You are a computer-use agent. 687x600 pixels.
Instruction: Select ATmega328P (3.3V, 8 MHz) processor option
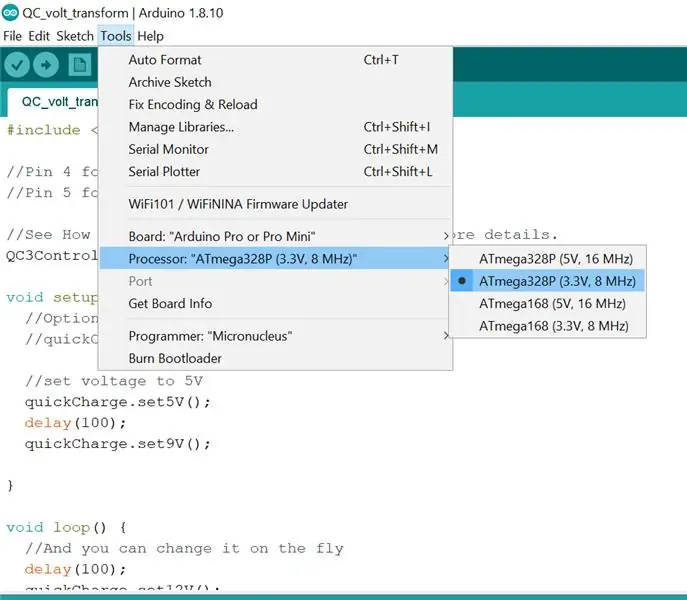[x=548, y=281]
